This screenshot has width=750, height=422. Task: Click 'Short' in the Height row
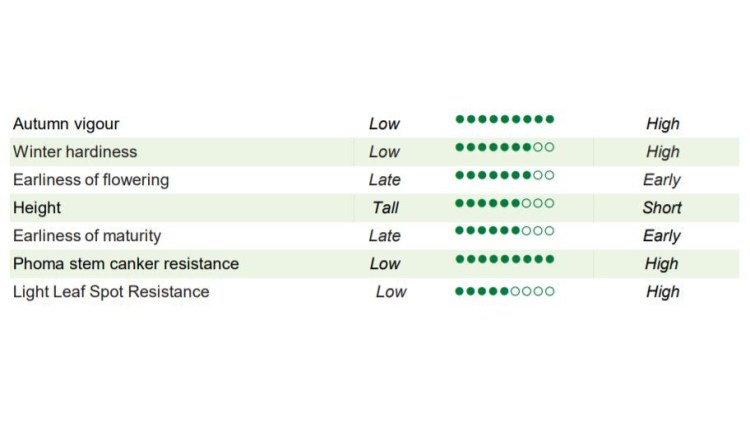pos(662,208)
